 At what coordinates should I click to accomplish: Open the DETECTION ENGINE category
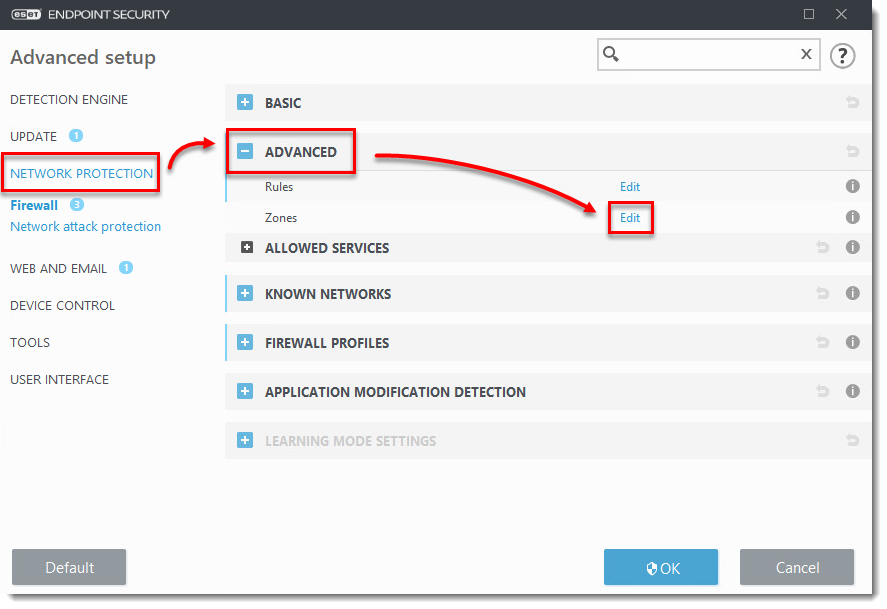point(69,100)
